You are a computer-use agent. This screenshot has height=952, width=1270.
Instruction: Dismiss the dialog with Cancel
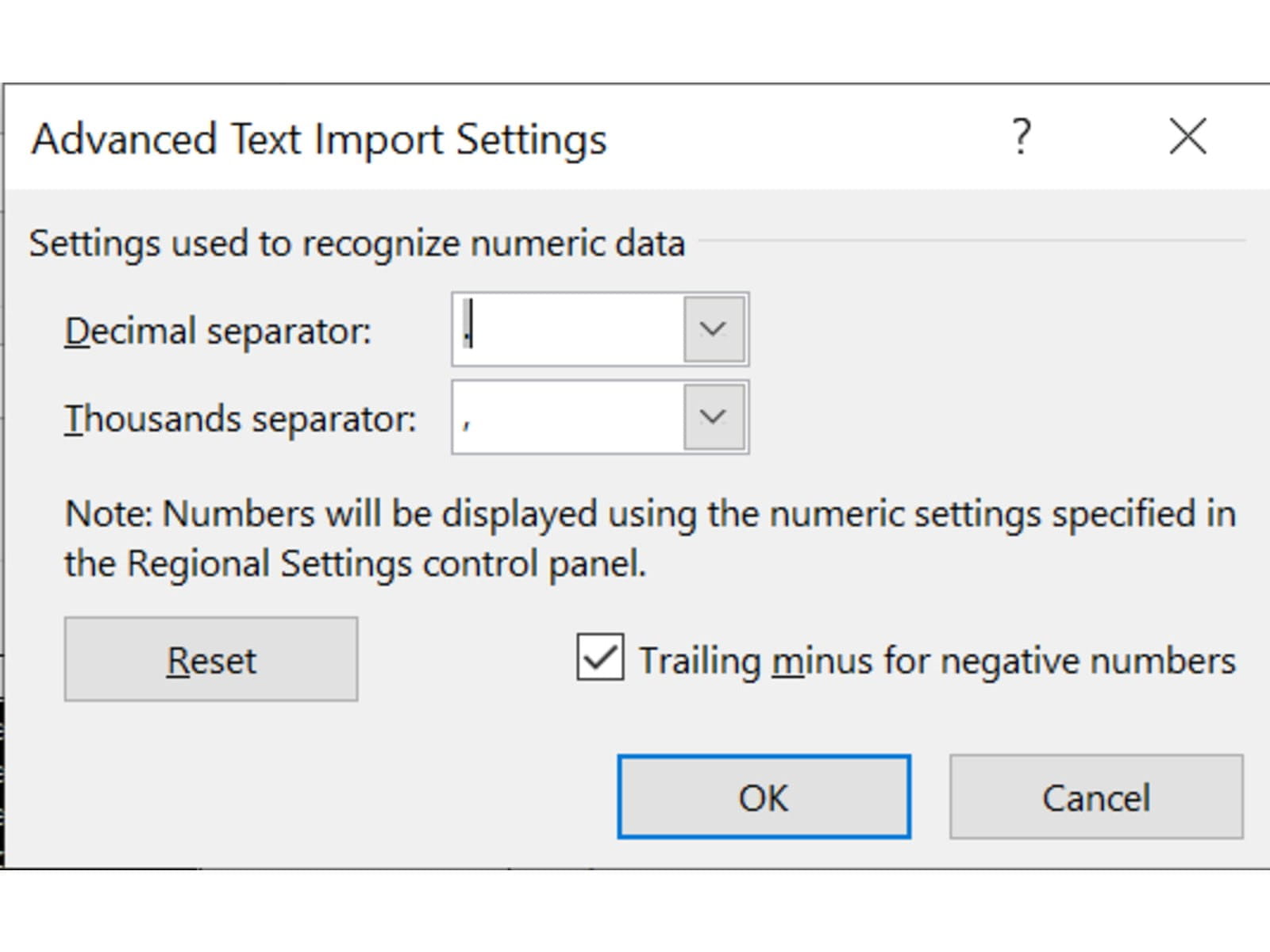tap(1095, 797)
